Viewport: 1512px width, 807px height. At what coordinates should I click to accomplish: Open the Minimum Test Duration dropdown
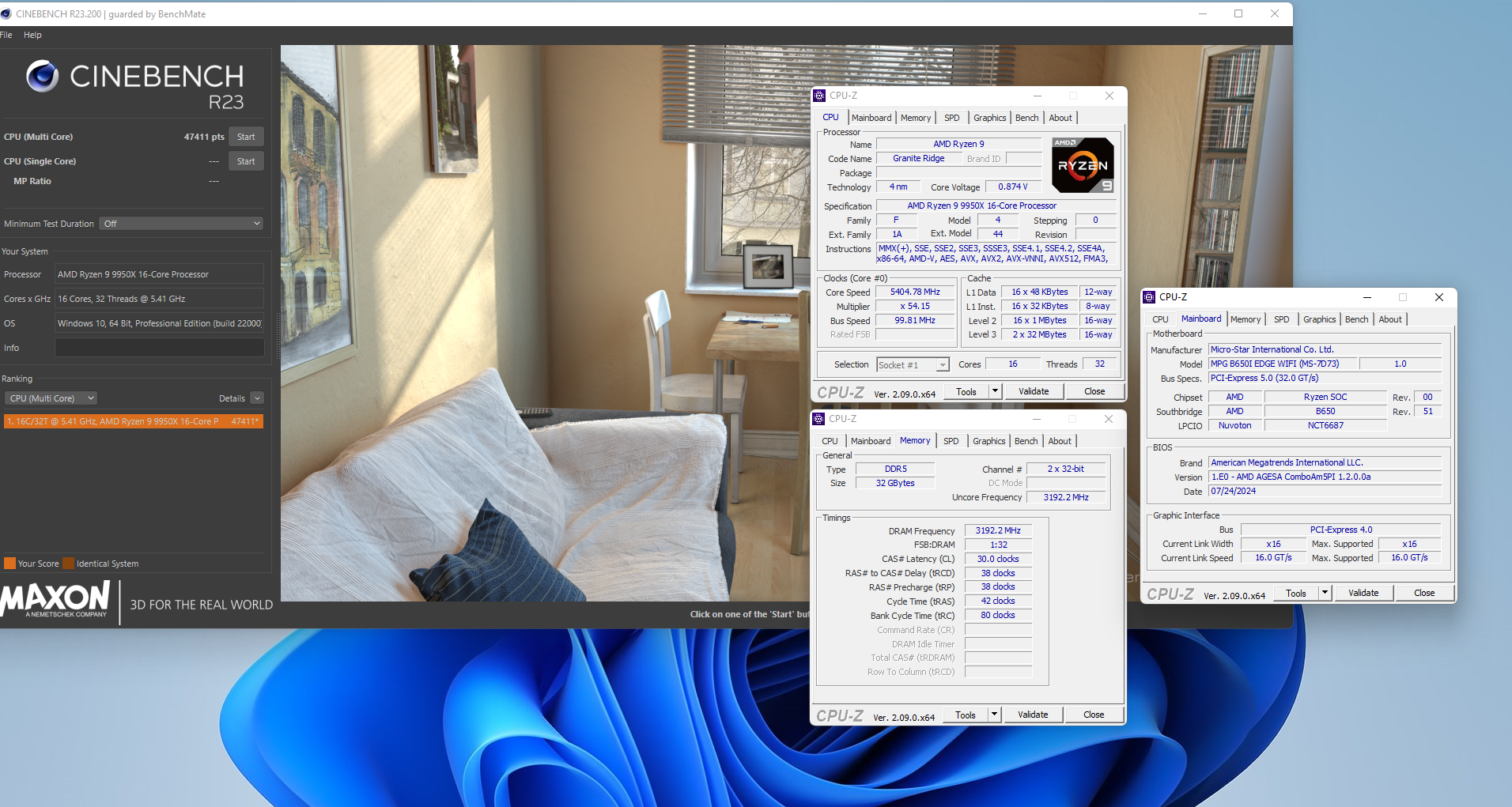pyautogui.click(x=182, y=224)
